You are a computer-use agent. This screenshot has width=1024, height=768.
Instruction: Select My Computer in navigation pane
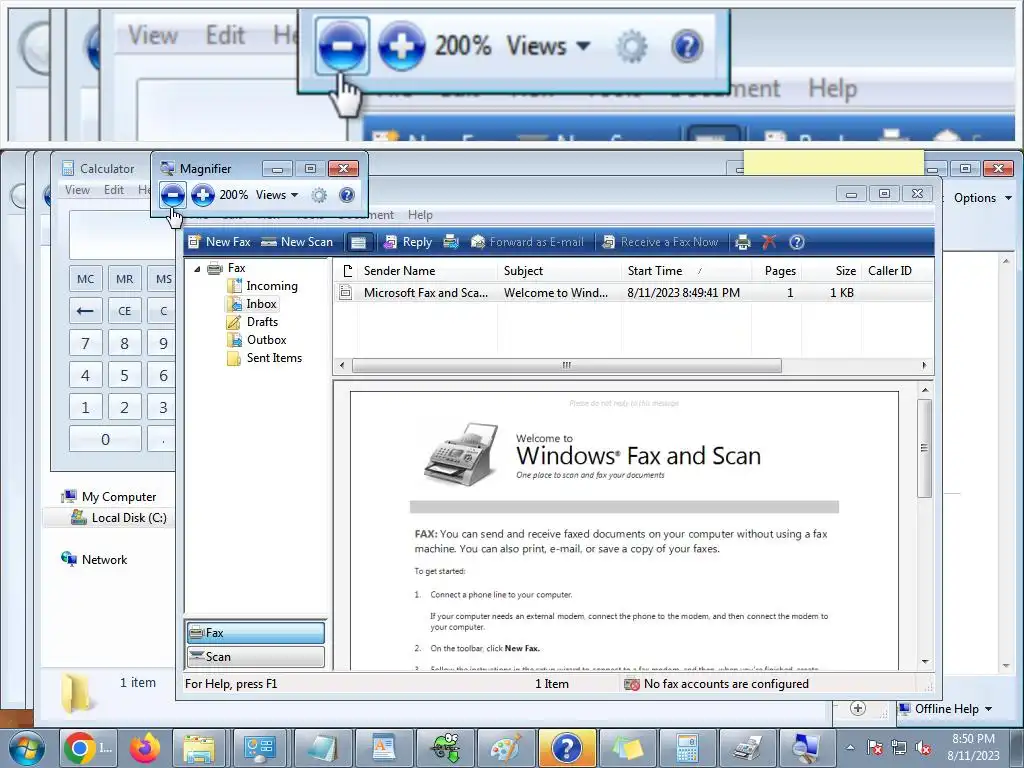pos(109,497)
